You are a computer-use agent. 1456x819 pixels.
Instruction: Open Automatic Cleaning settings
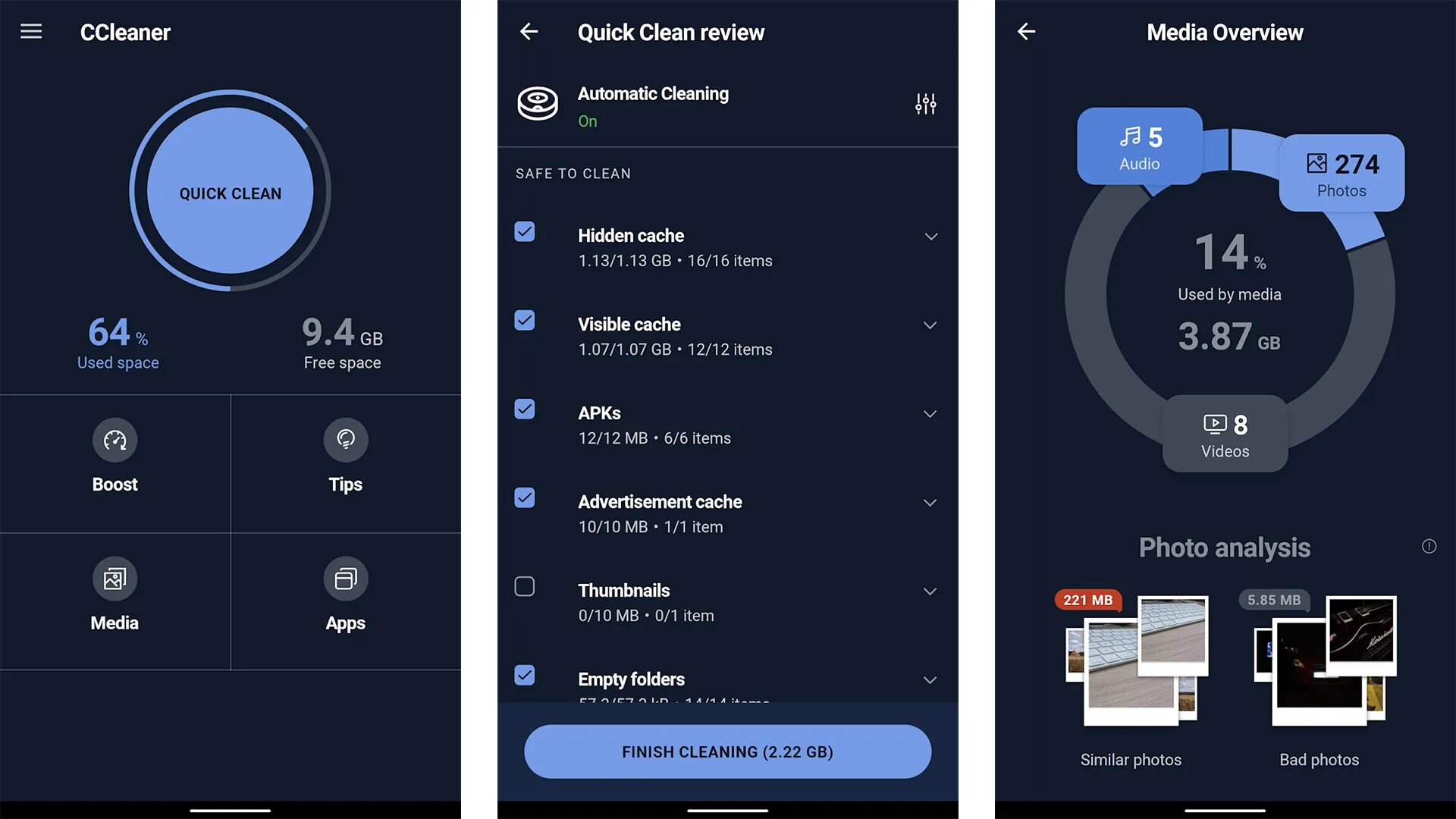click(x=925, y=104)
